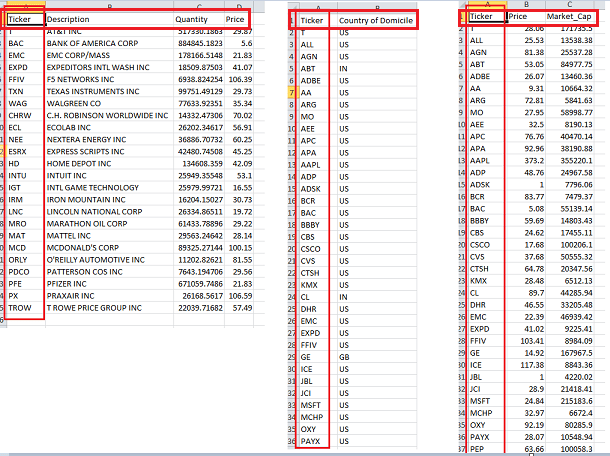Click price 5.6 in BAC row

[239, 43]
